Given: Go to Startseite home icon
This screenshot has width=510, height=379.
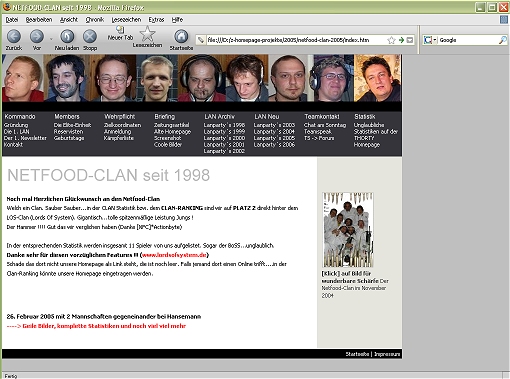Looking at the screenshot, I should (181, 36).
